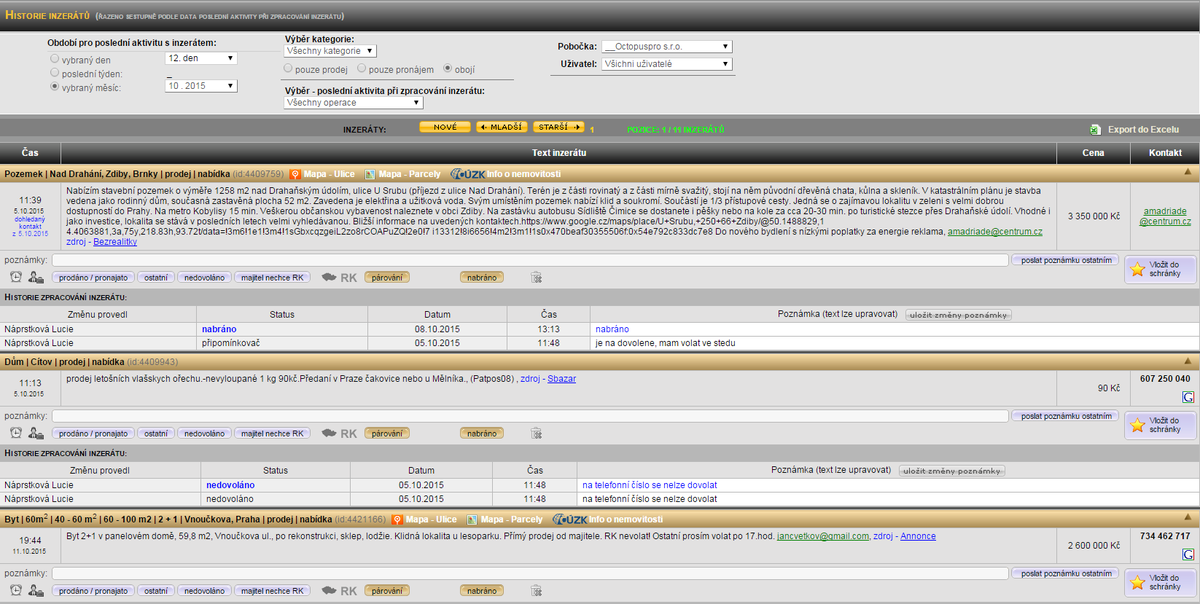
Task: Click the 'Starší' pagination button
Action: pos(559,127)
